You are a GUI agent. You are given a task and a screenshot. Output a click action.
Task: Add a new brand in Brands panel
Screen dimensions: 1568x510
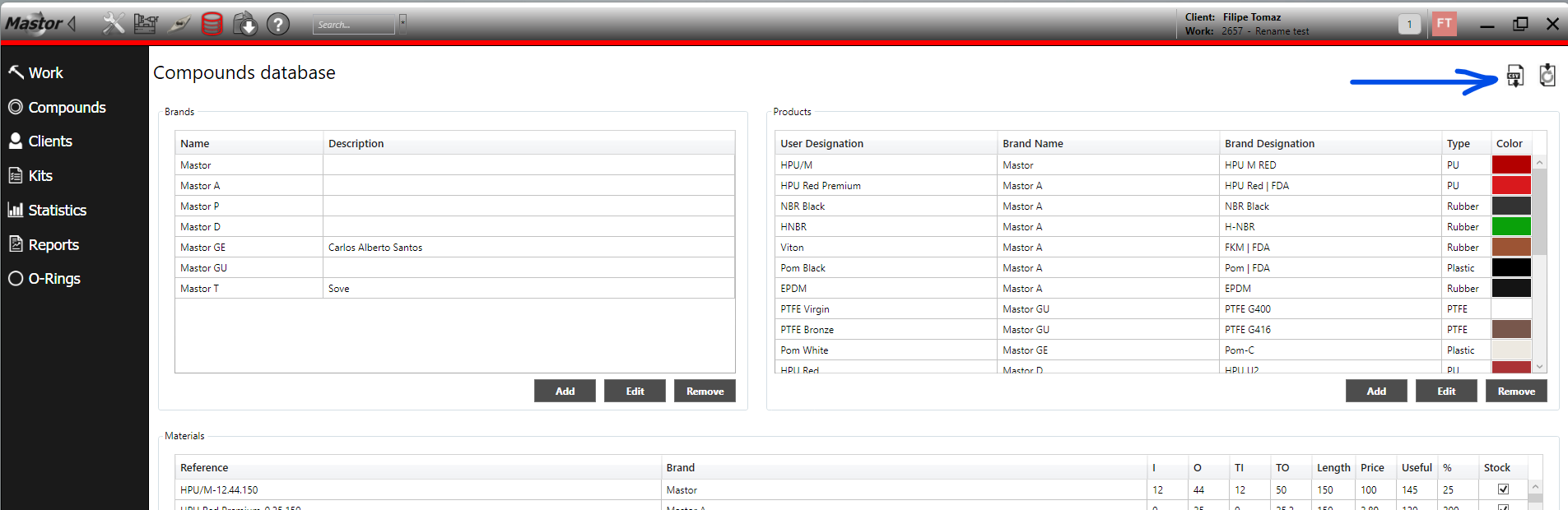click(565, 391)
